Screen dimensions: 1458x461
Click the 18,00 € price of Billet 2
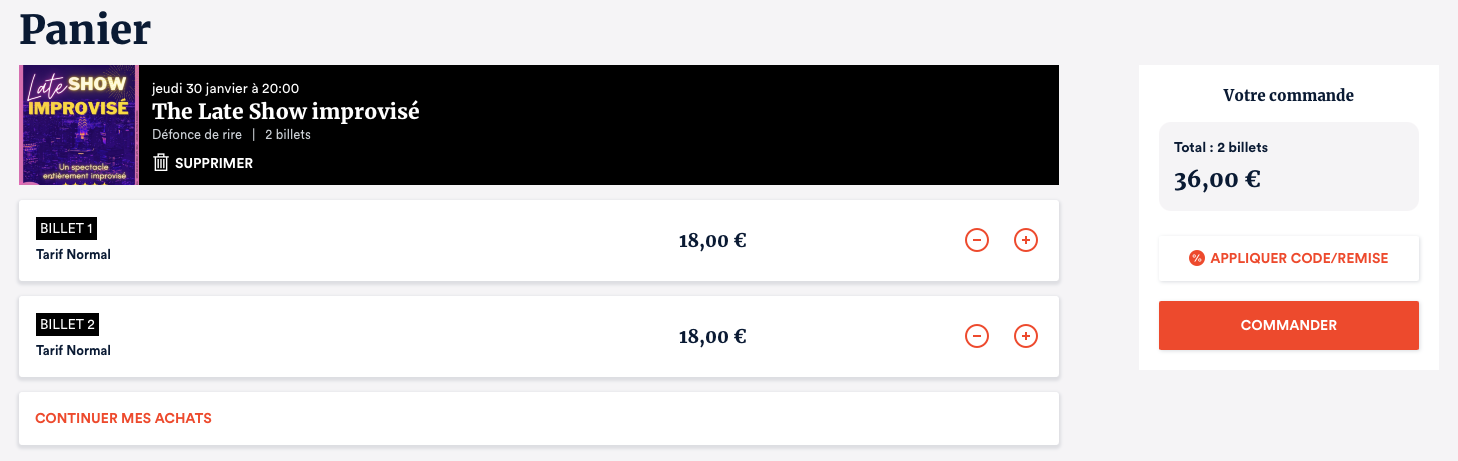click(x=712, y=336)
